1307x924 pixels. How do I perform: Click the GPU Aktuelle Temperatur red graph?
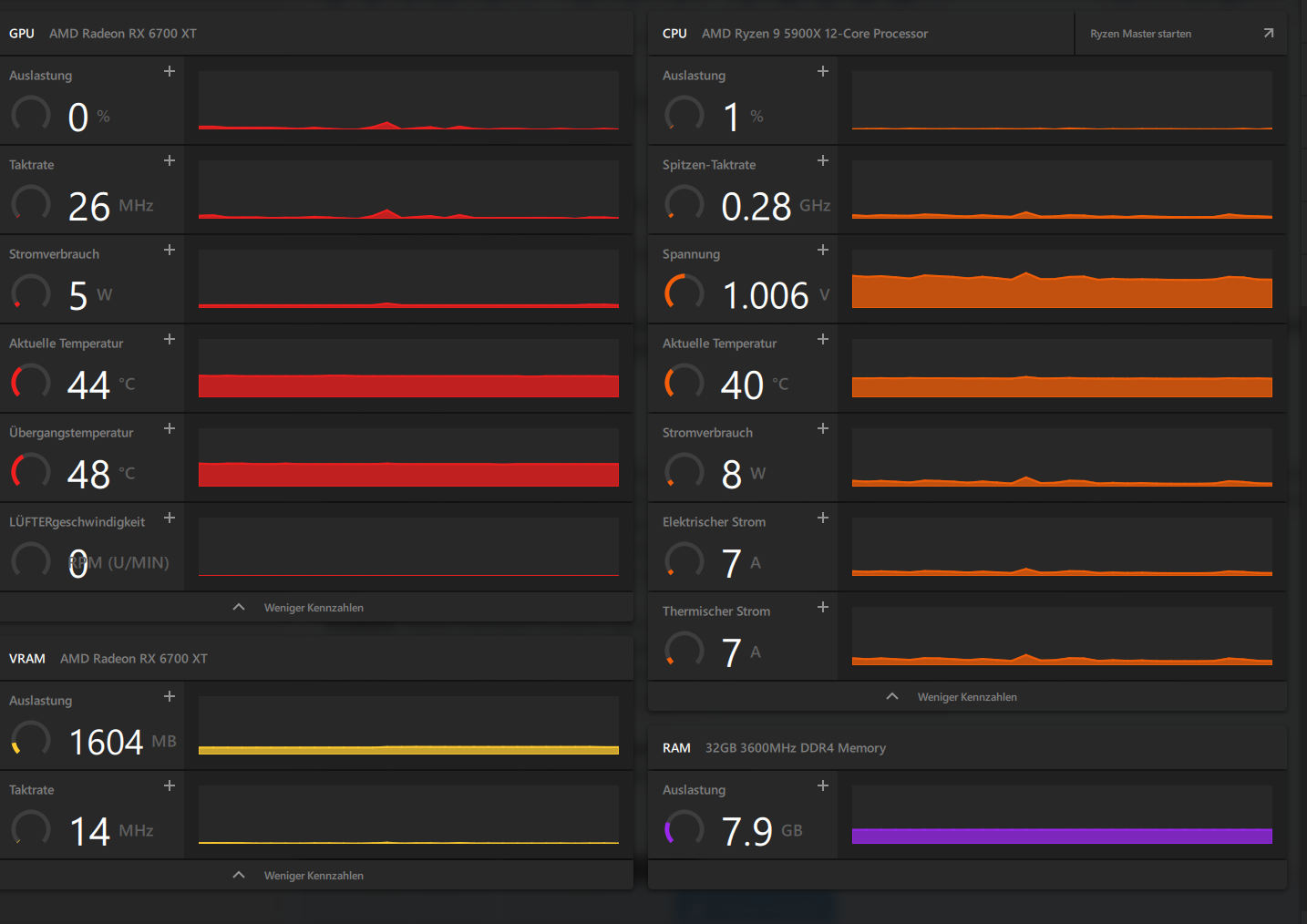tap(408, 368)
